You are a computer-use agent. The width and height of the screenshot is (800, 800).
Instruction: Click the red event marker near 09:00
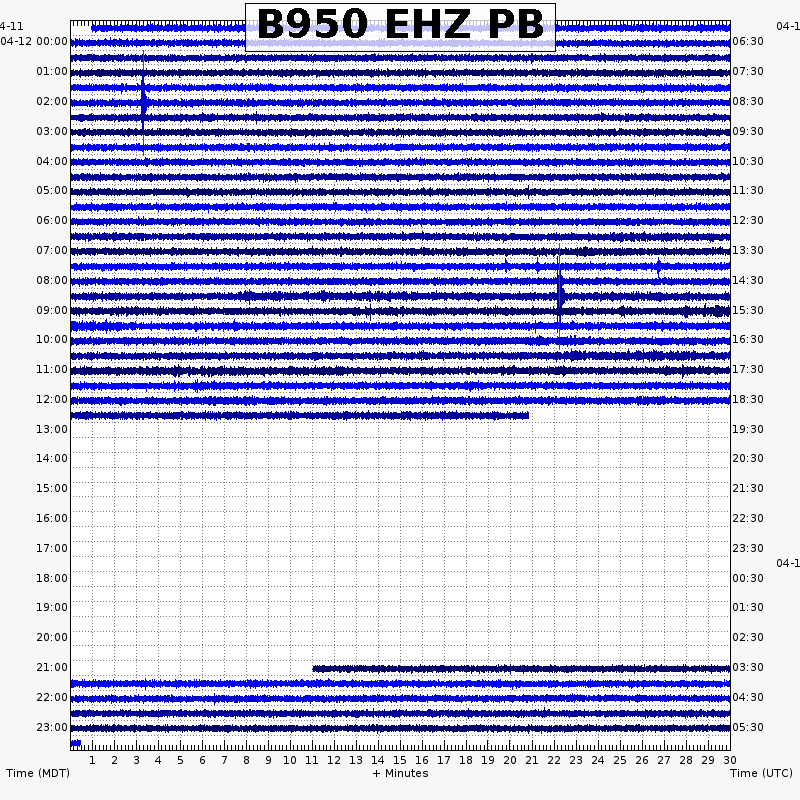tap(559, 297)
